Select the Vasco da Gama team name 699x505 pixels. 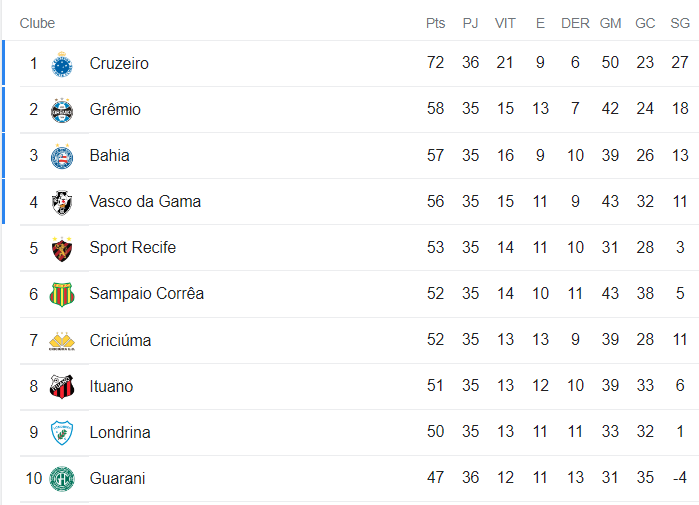coord(145,202)
